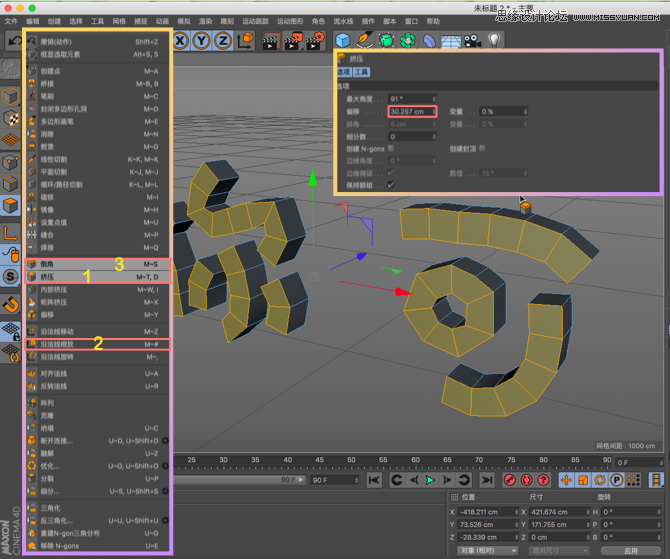The image size is (670, 559).
Task: Click the 应用 (Apply) button
Action: click(x=631, y=550)
